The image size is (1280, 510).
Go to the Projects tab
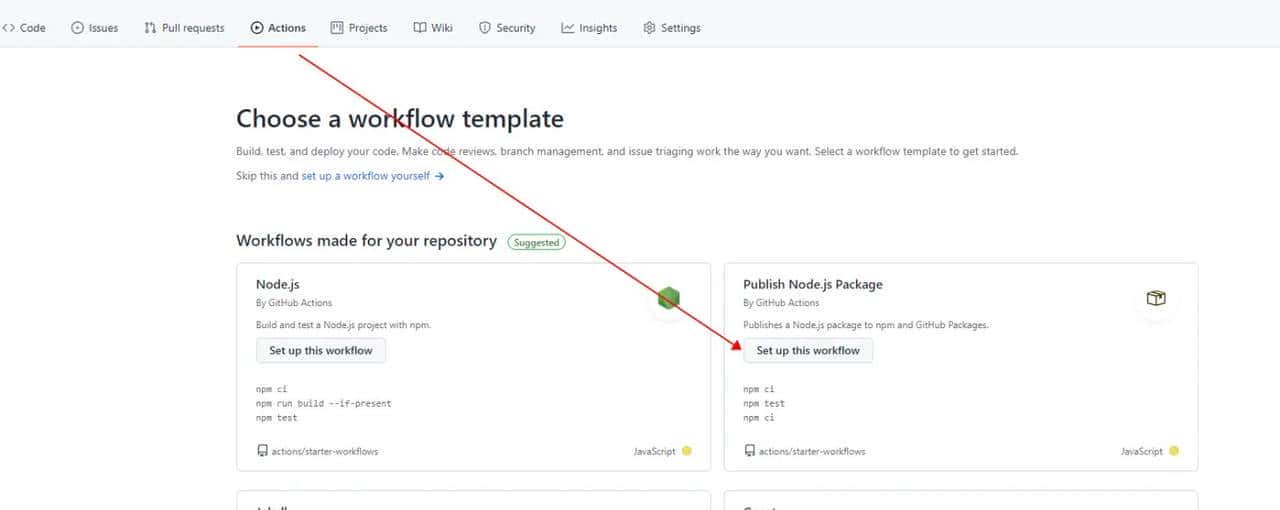tap(359, 28)
